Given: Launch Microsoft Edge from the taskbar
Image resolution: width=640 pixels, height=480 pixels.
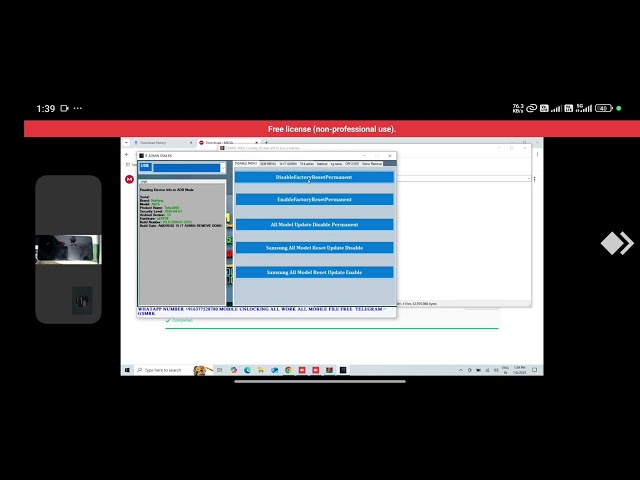Looking at the screenshot, I should (247, 370).
